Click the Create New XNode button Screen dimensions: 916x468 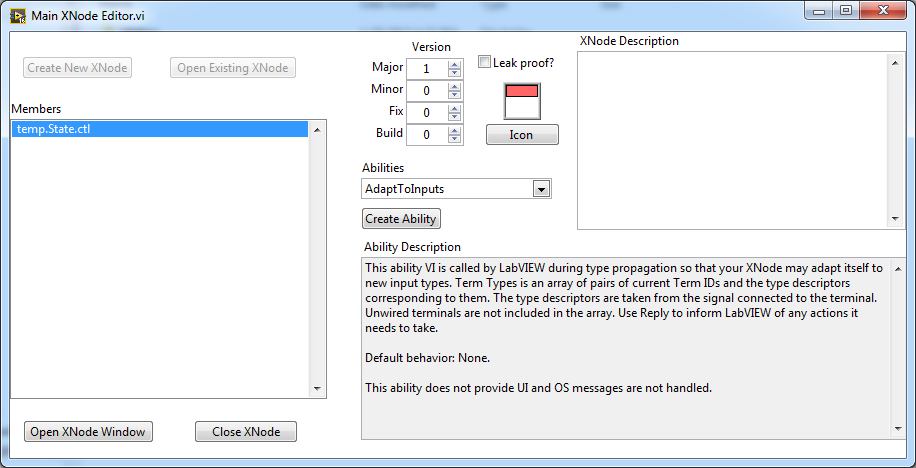78,68
